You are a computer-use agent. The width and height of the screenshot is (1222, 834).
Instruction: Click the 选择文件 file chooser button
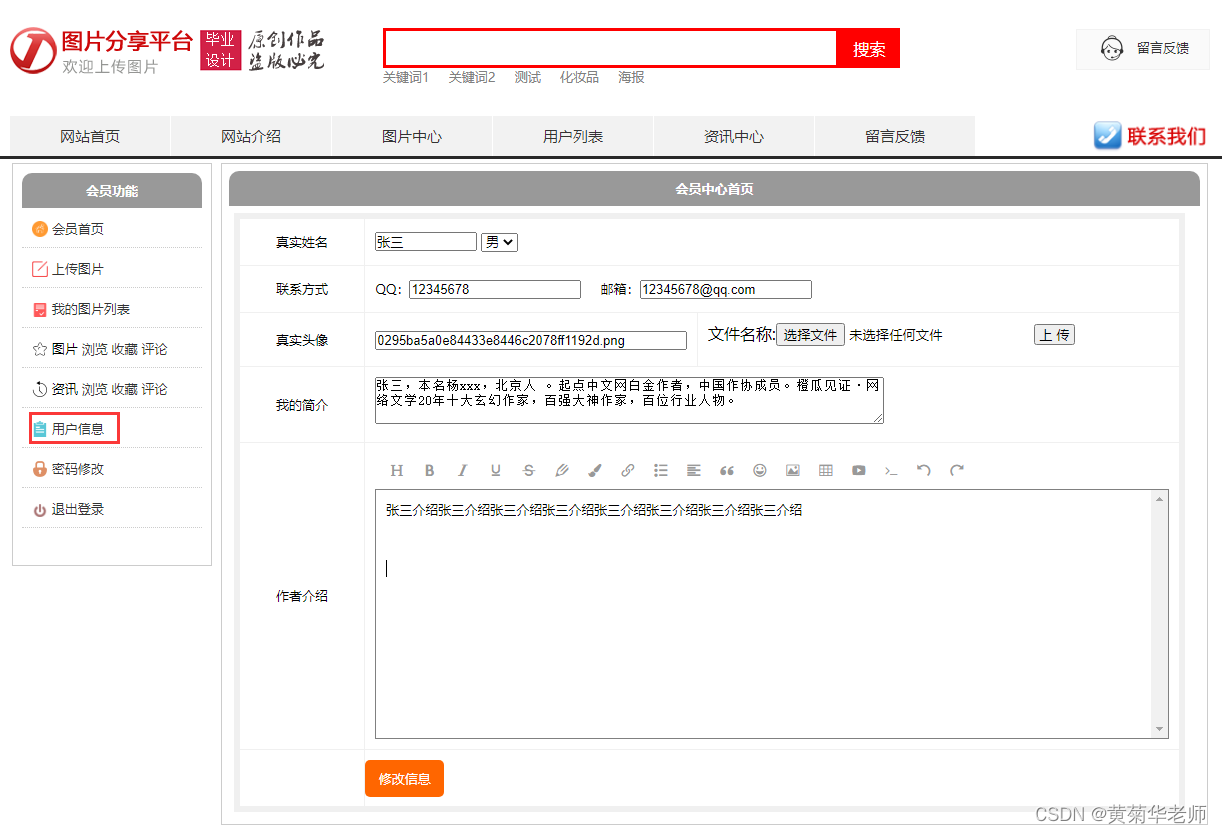tap(810, 335)
